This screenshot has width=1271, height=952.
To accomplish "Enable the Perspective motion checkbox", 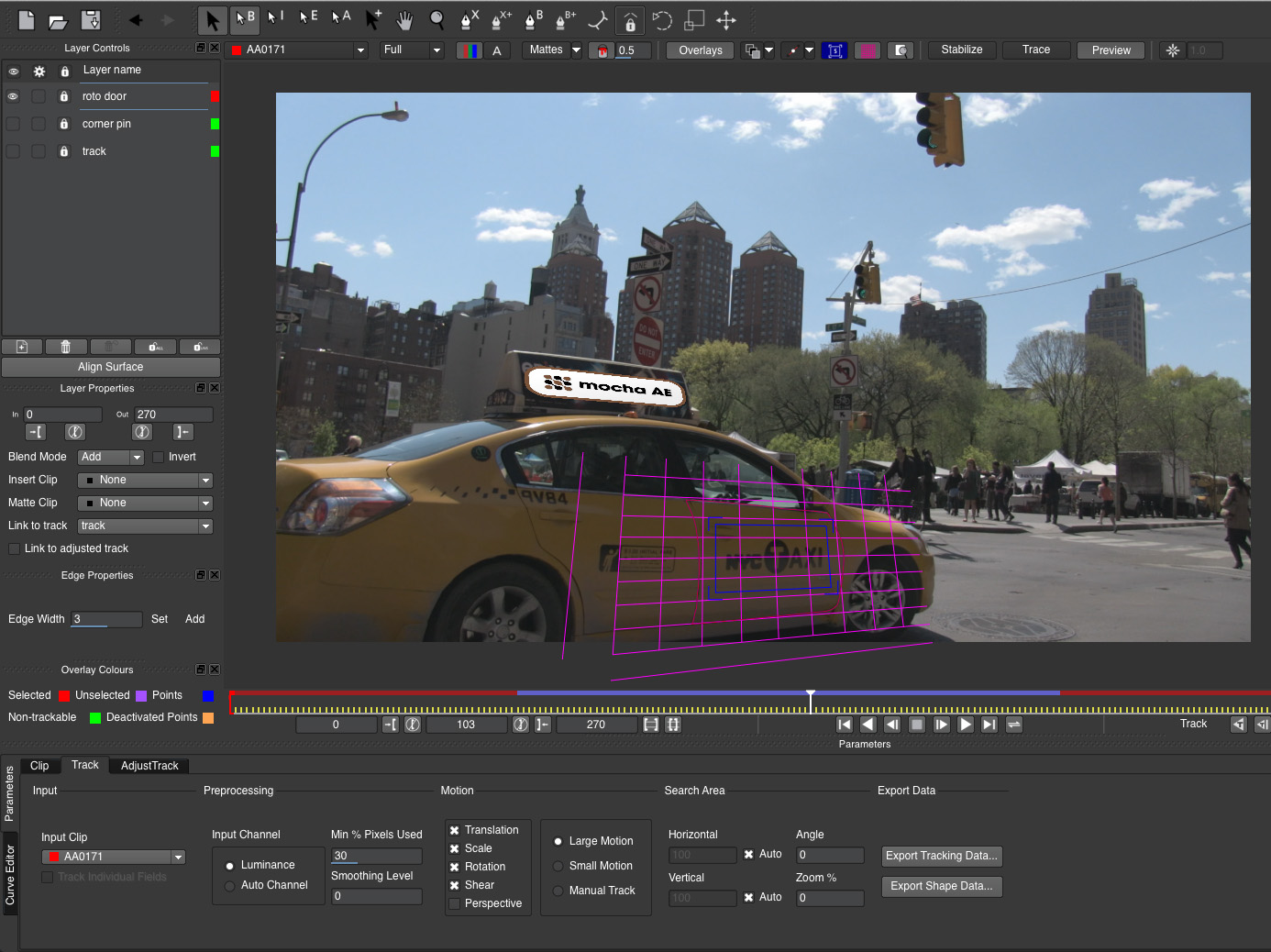I will 455,903.
